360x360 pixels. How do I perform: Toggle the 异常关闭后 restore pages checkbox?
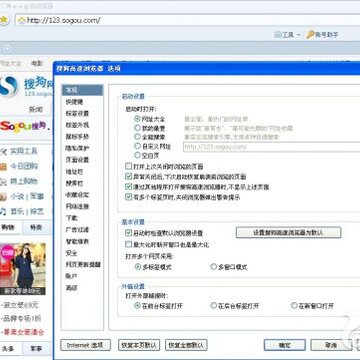[128, 176]
